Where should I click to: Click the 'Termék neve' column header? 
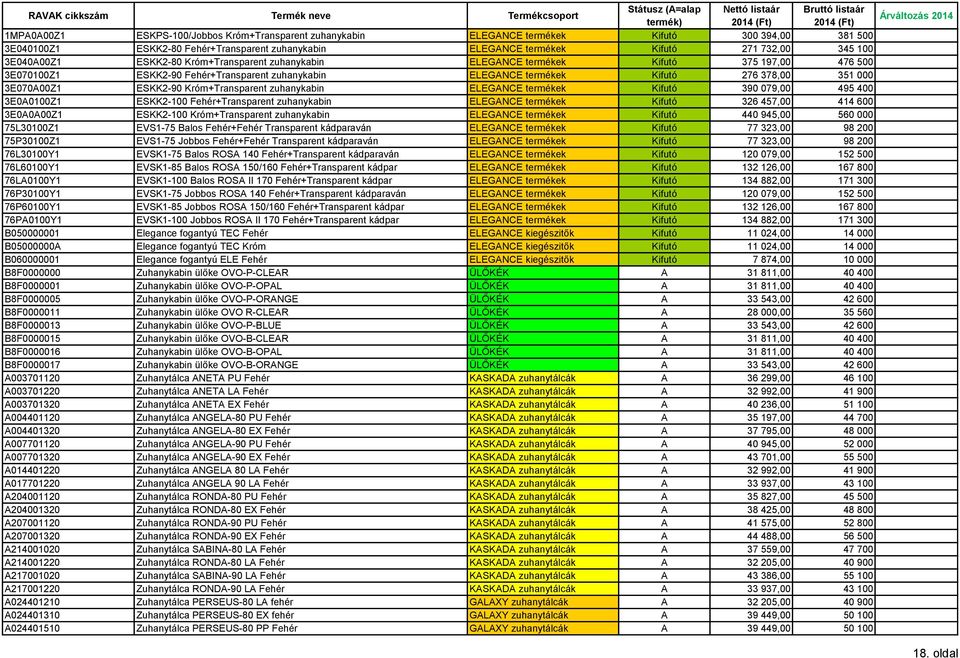point(301,16)
